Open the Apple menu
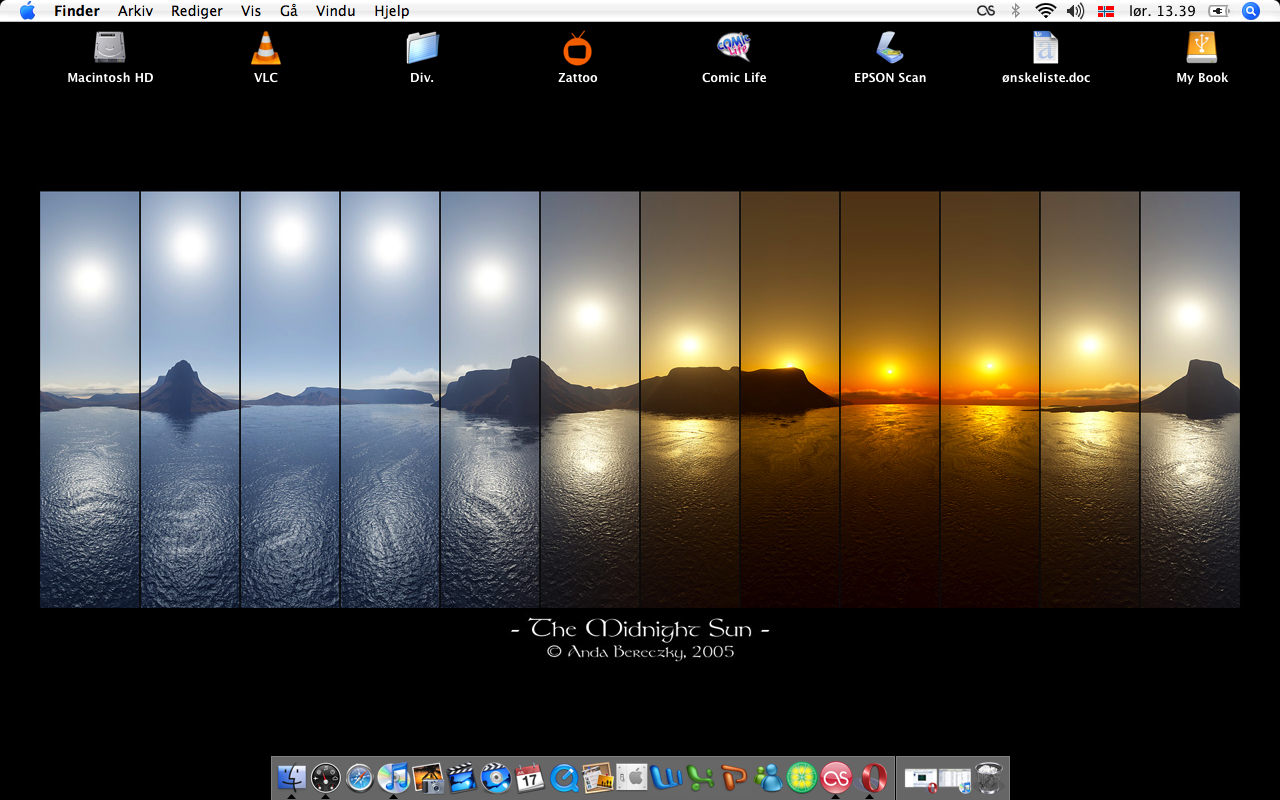Image resolution: width=1280 pixels, height=800 pixels. click(27, 11)
